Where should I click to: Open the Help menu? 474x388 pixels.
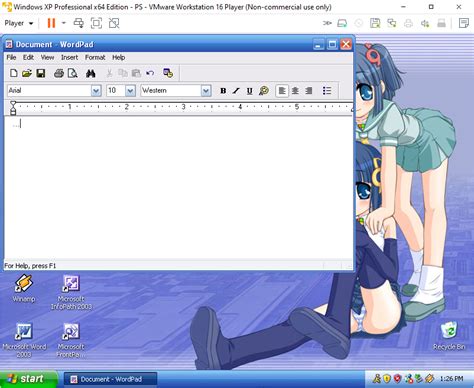[x=118, y=57]
